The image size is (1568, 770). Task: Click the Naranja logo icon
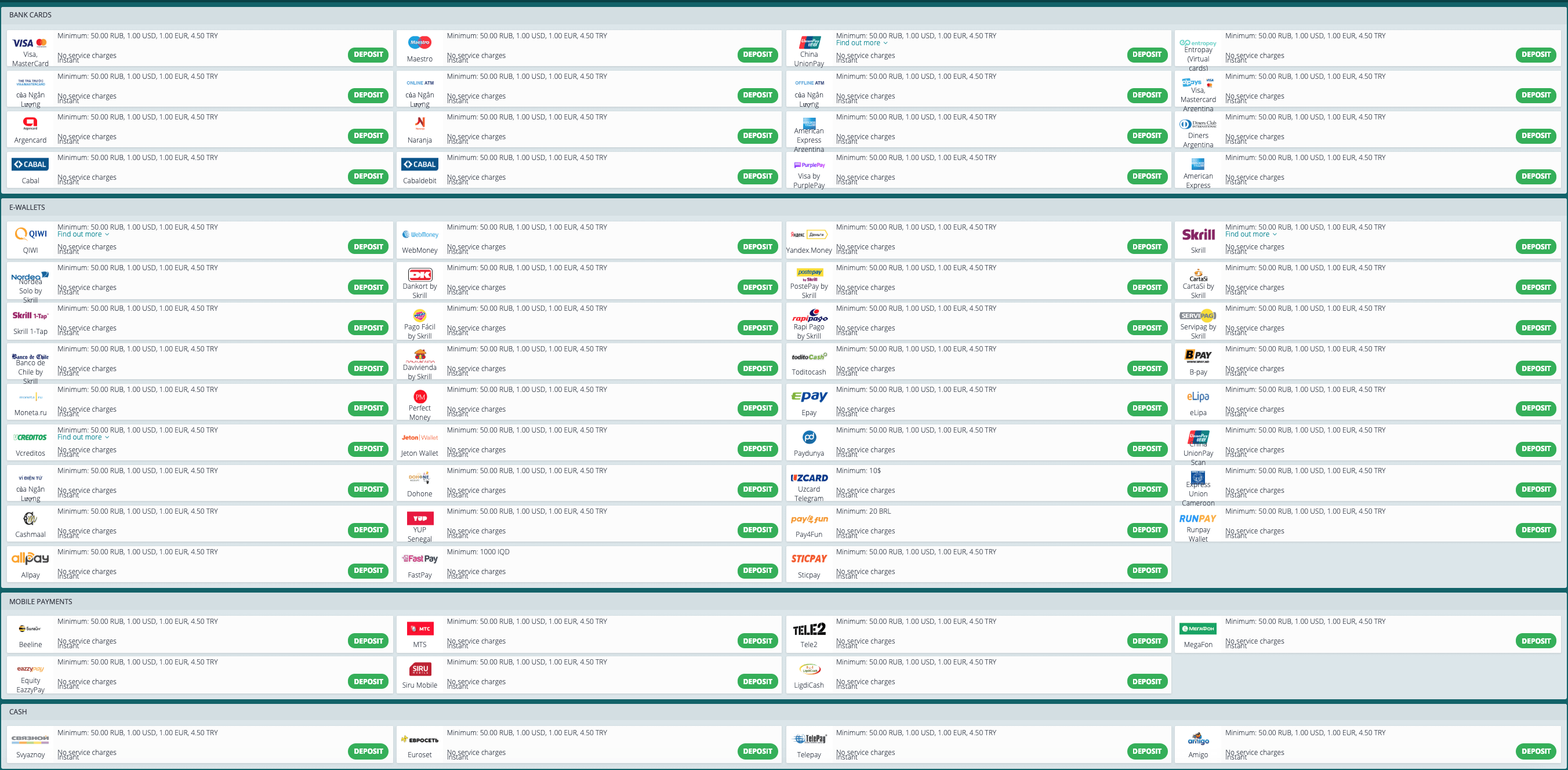coord(419,124)
